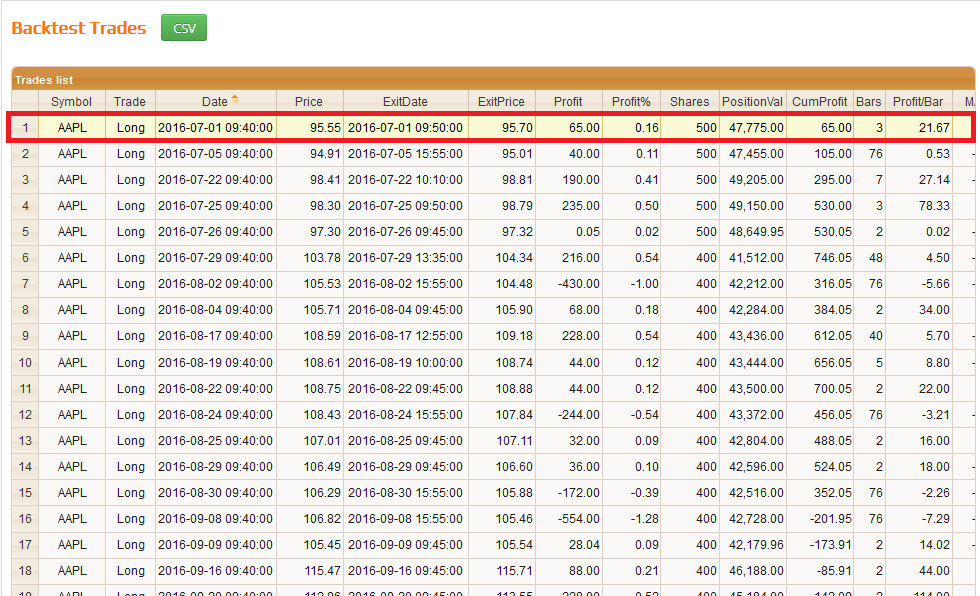Select row number 1 in trades list
980x596 pixels.
25,127
